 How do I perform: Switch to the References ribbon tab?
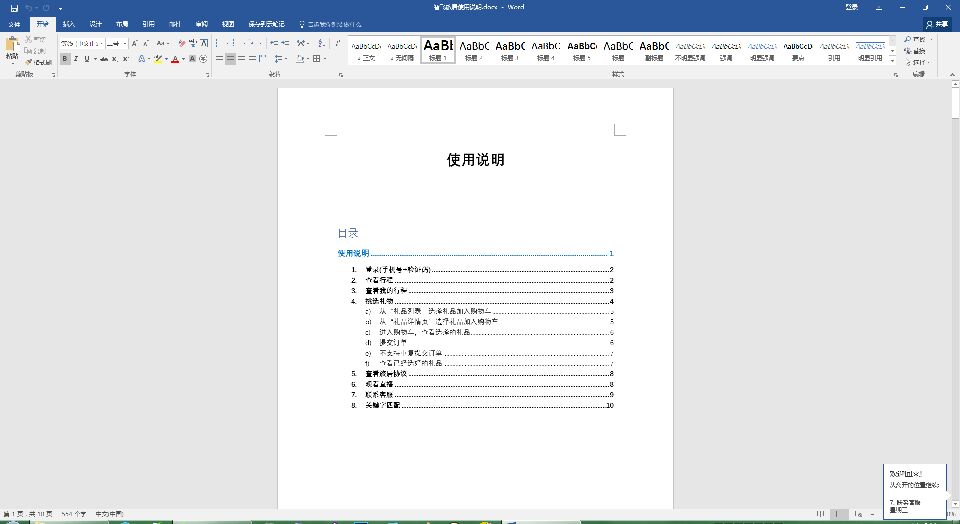[148, 23]
